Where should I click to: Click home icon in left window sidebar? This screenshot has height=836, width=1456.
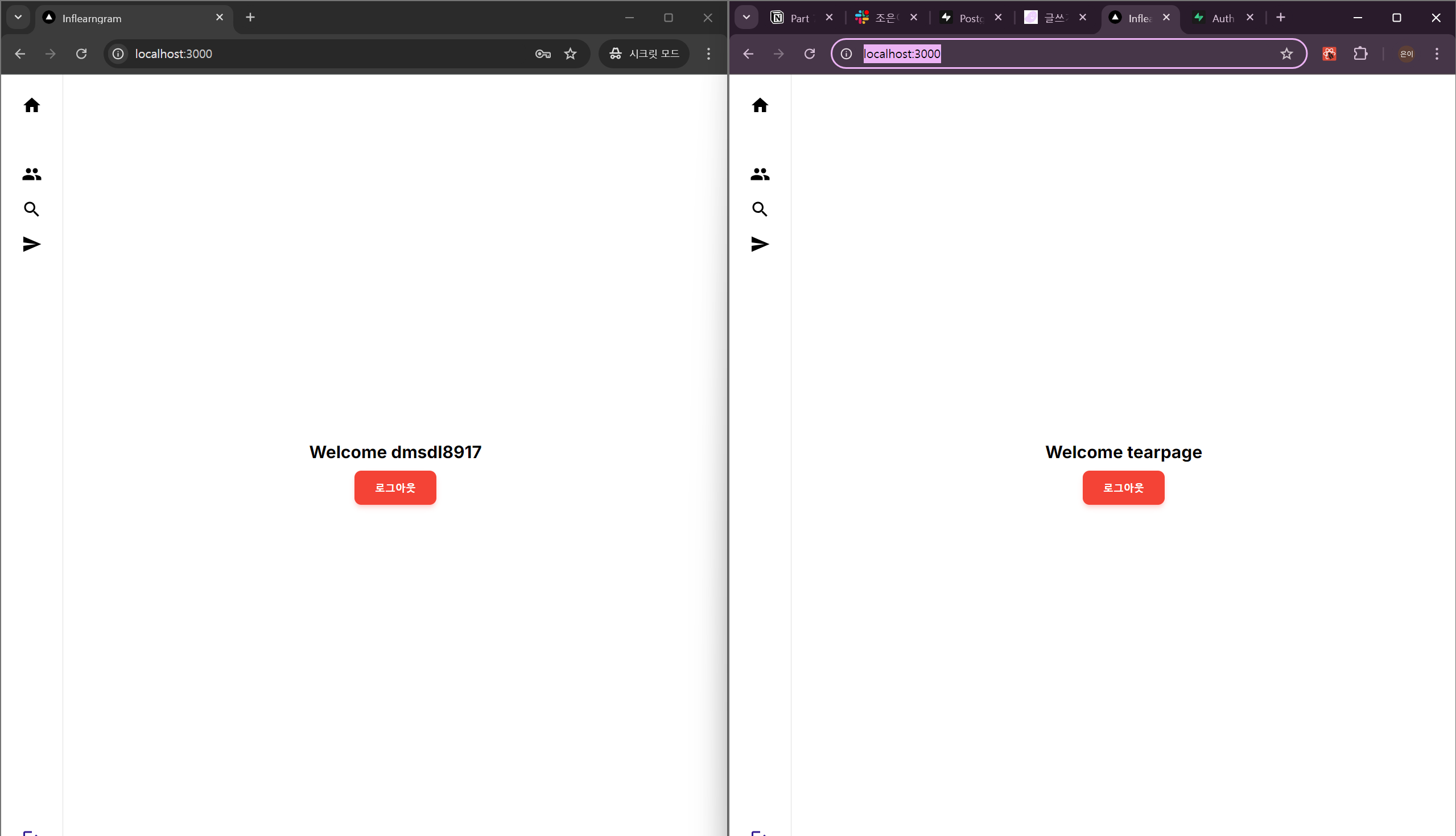[x=31, y=105]
